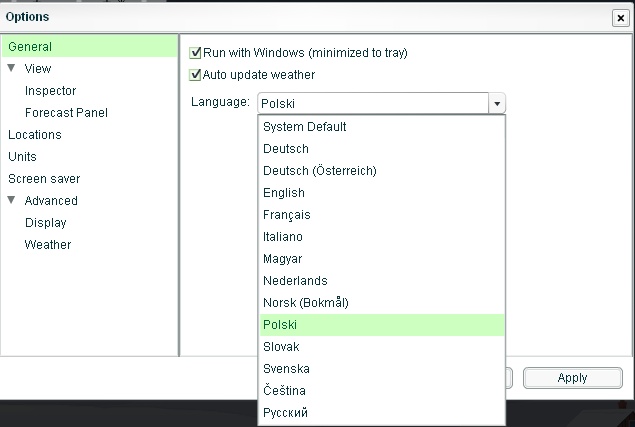Toggle Run with Windows checkbox
This screenshot has height=427, width=635.
195,53
